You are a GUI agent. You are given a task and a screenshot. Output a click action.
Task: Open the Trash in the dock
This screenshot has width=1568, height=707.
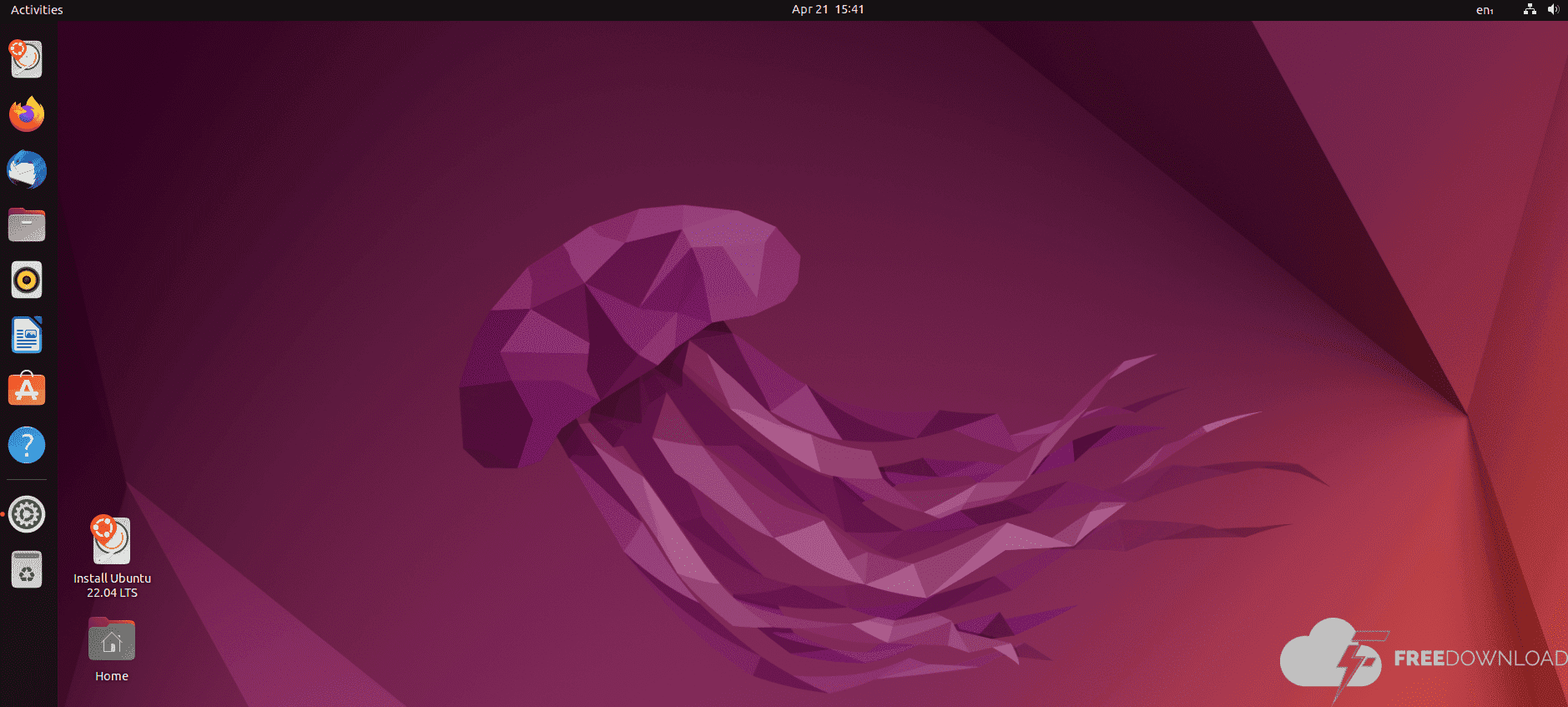(27, 570)
